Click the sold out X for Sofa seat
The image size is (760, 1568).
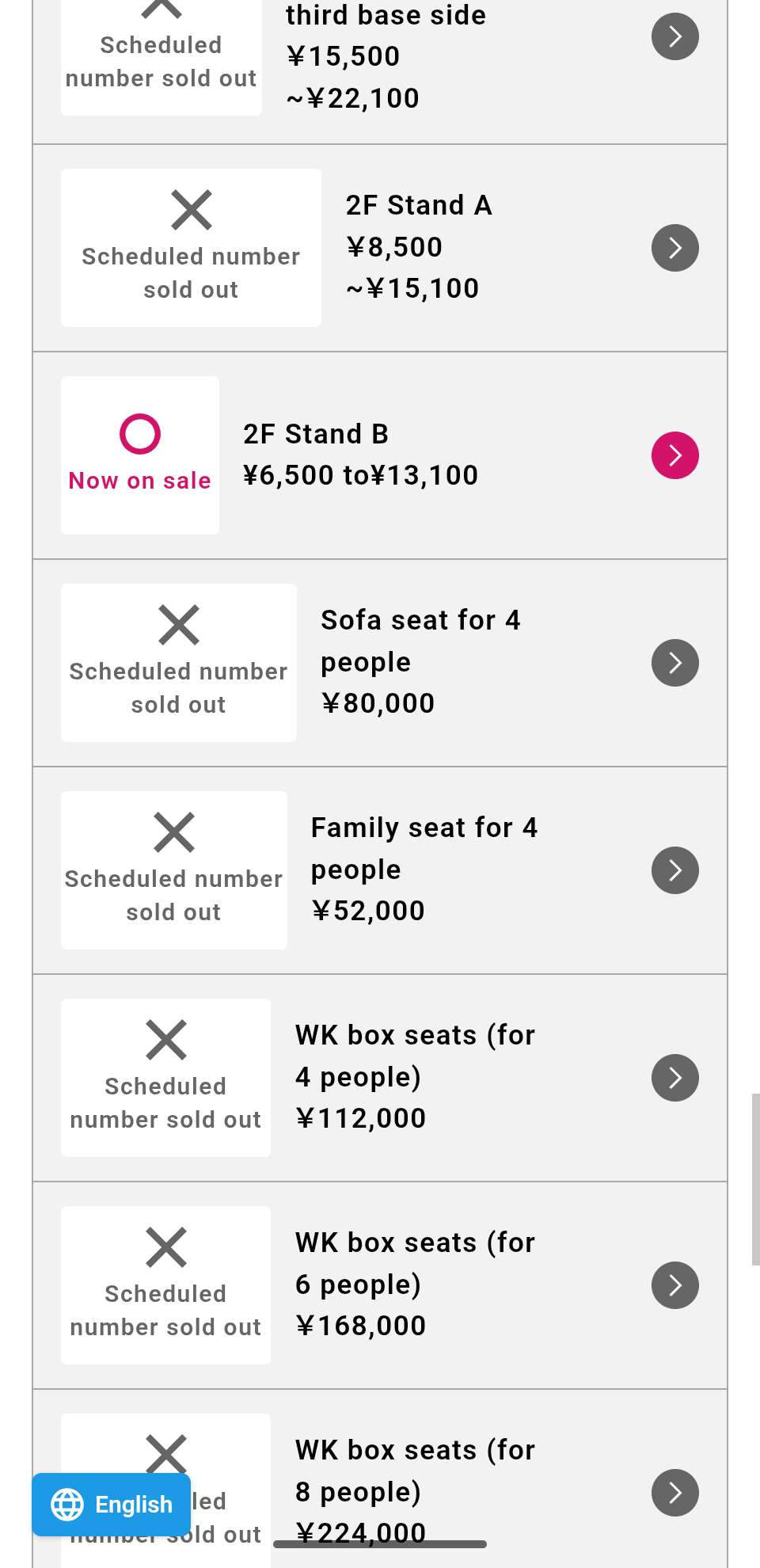tap(179, 625)
